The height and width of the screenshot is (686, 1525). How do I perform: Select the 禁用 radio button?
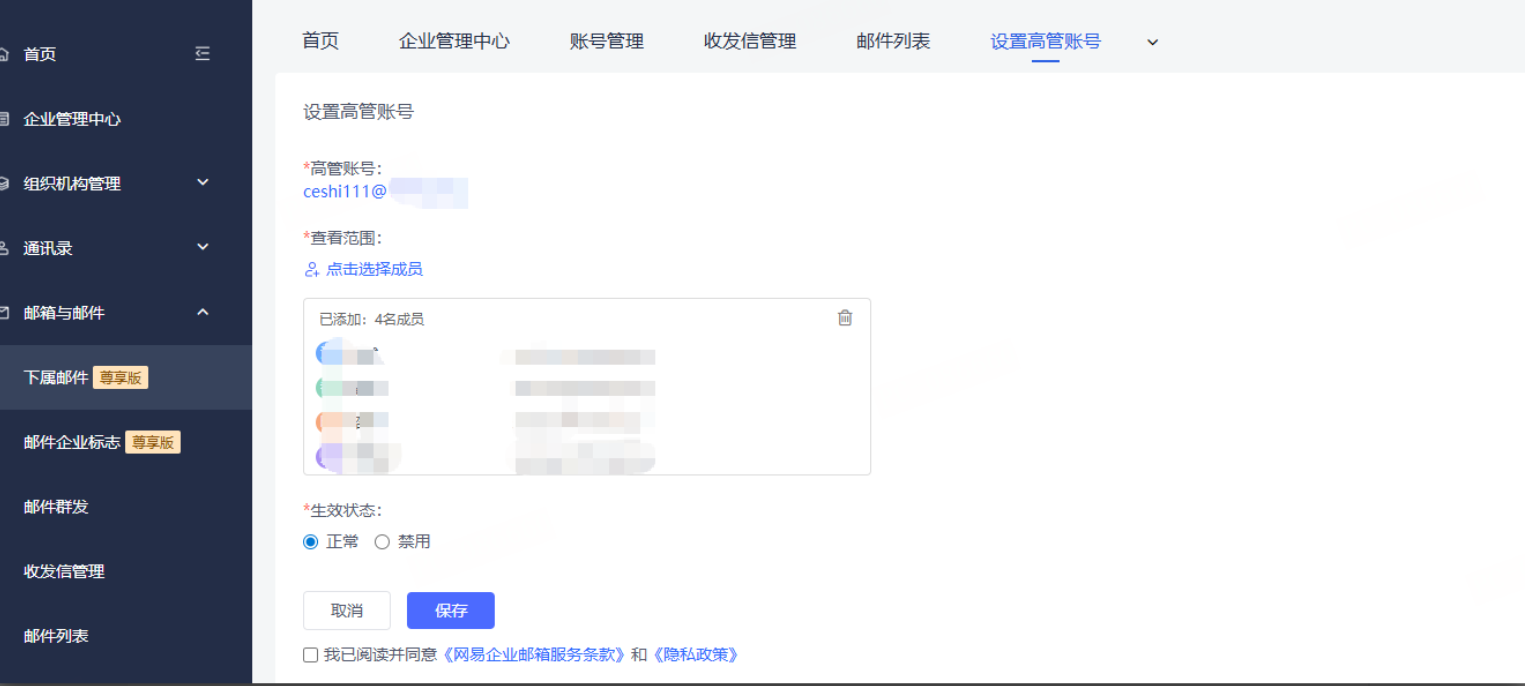click(x=382, y=542)
